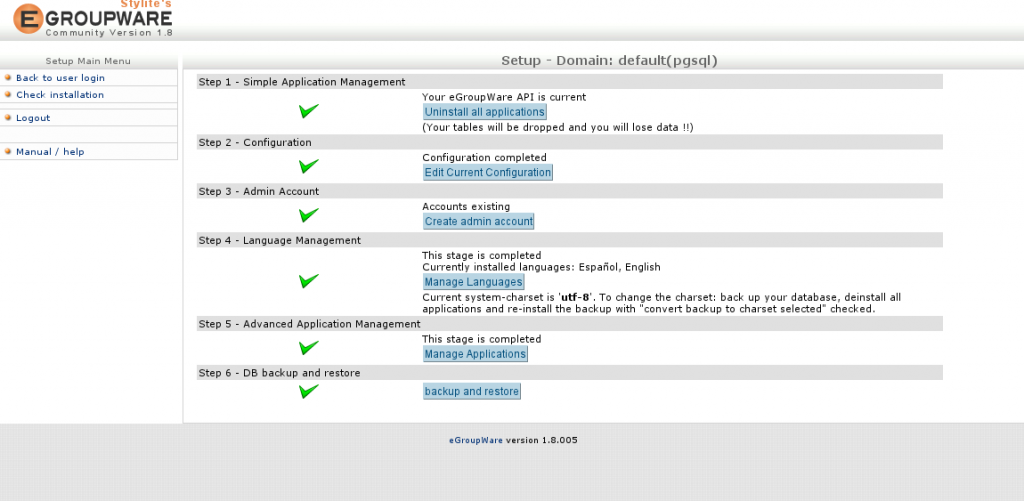This screenshot has width=1024, height=501.
Task: Open Manage Applications
Action: (475, 354)
